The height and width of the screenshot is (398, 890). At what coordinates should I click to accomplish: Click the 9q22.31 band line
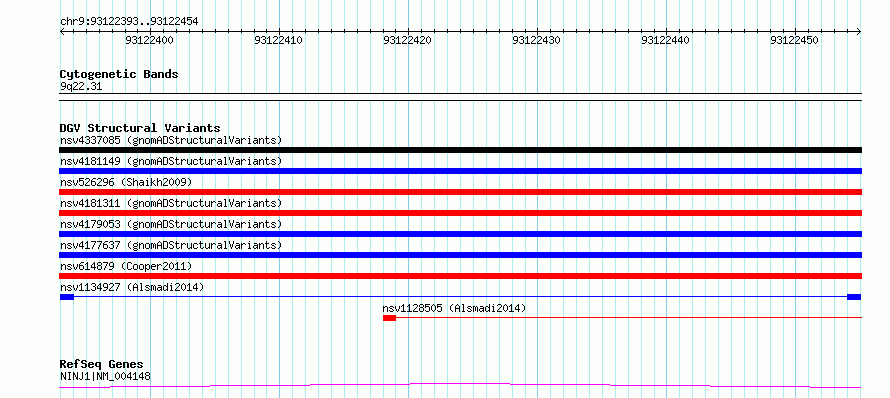460,97
